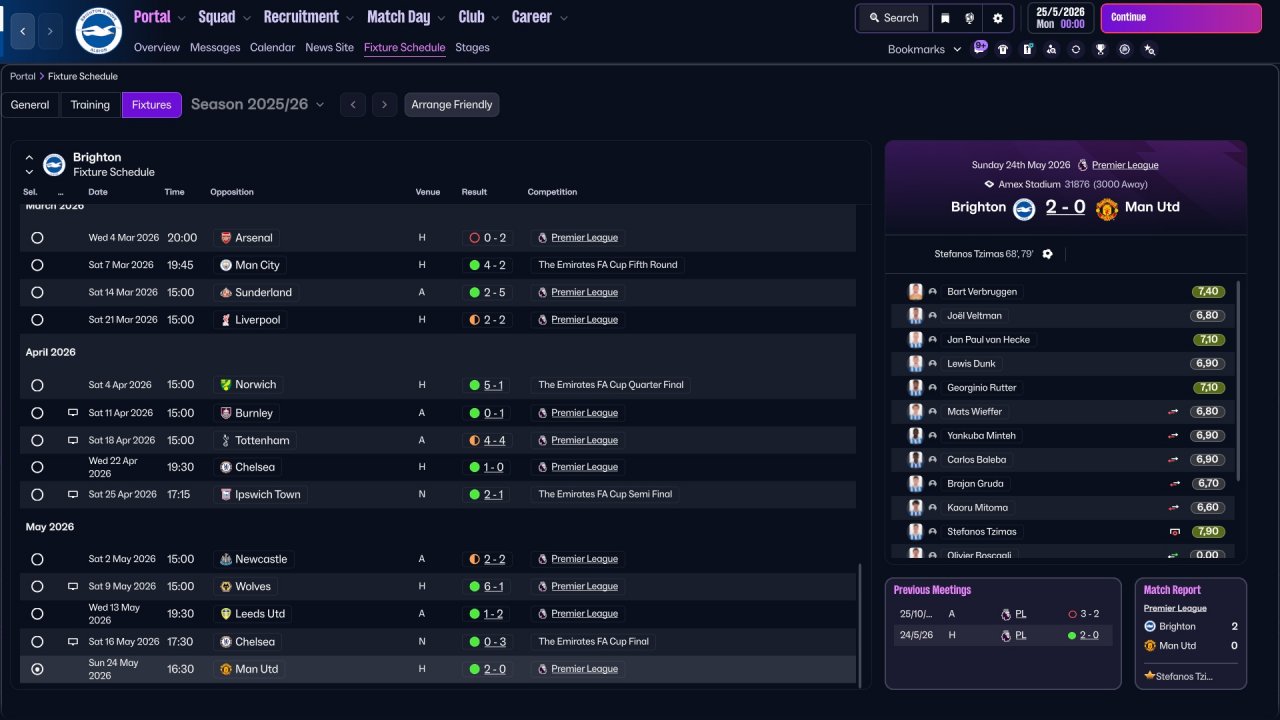Expand the Club menu dropdown
This screenshot has height=720, width=1280.
point(494,18)
